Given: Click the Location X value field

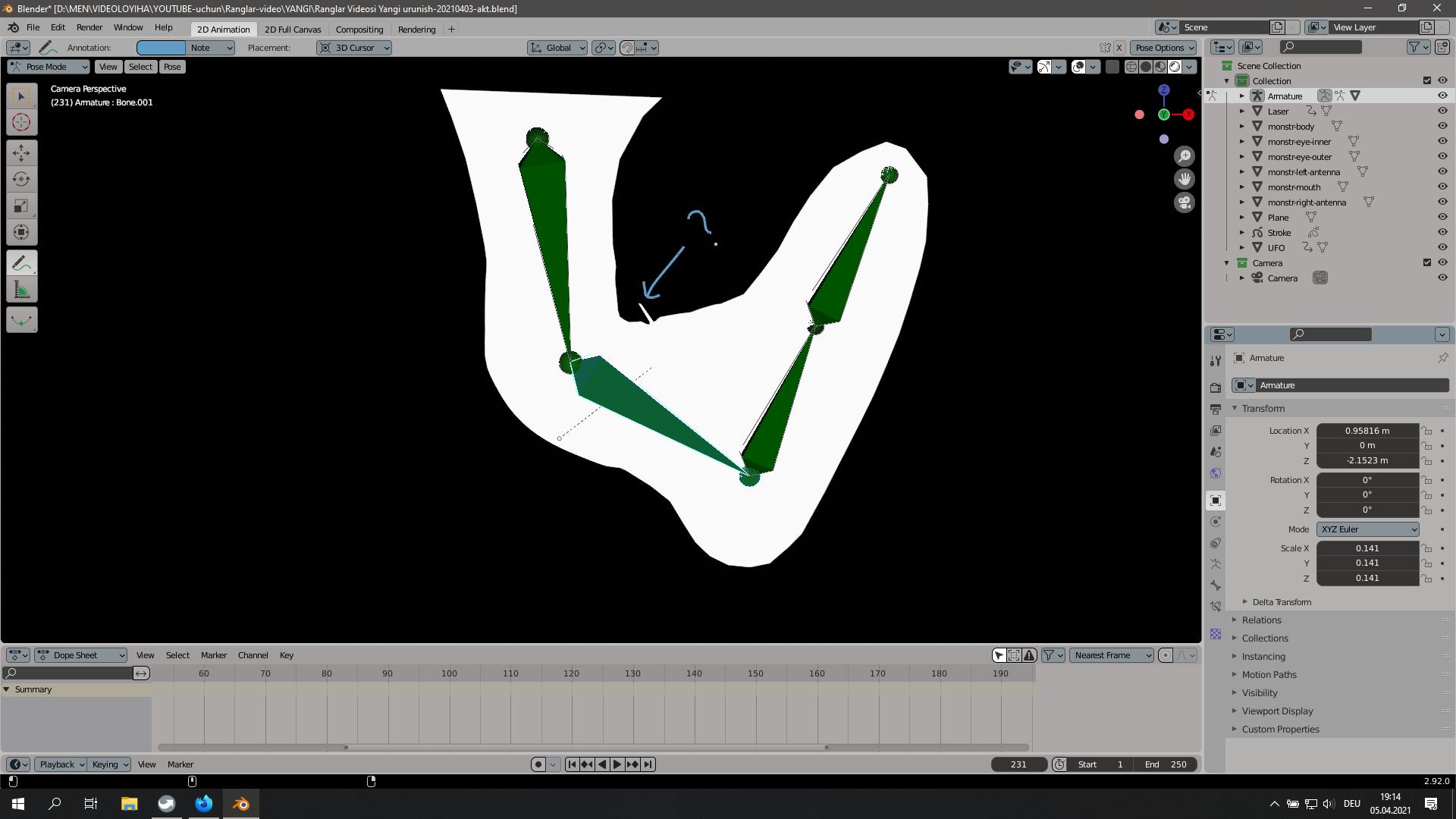Looking at the screenshot, I should 1367,431.
